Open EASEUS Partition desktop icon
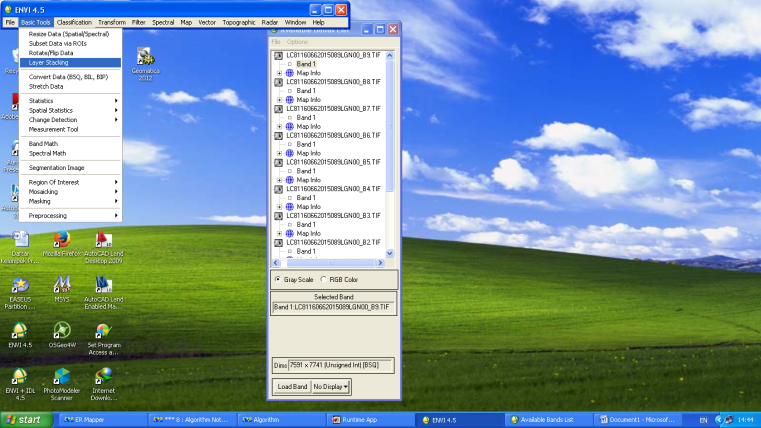The image size is (761, 428). [20, 293]
